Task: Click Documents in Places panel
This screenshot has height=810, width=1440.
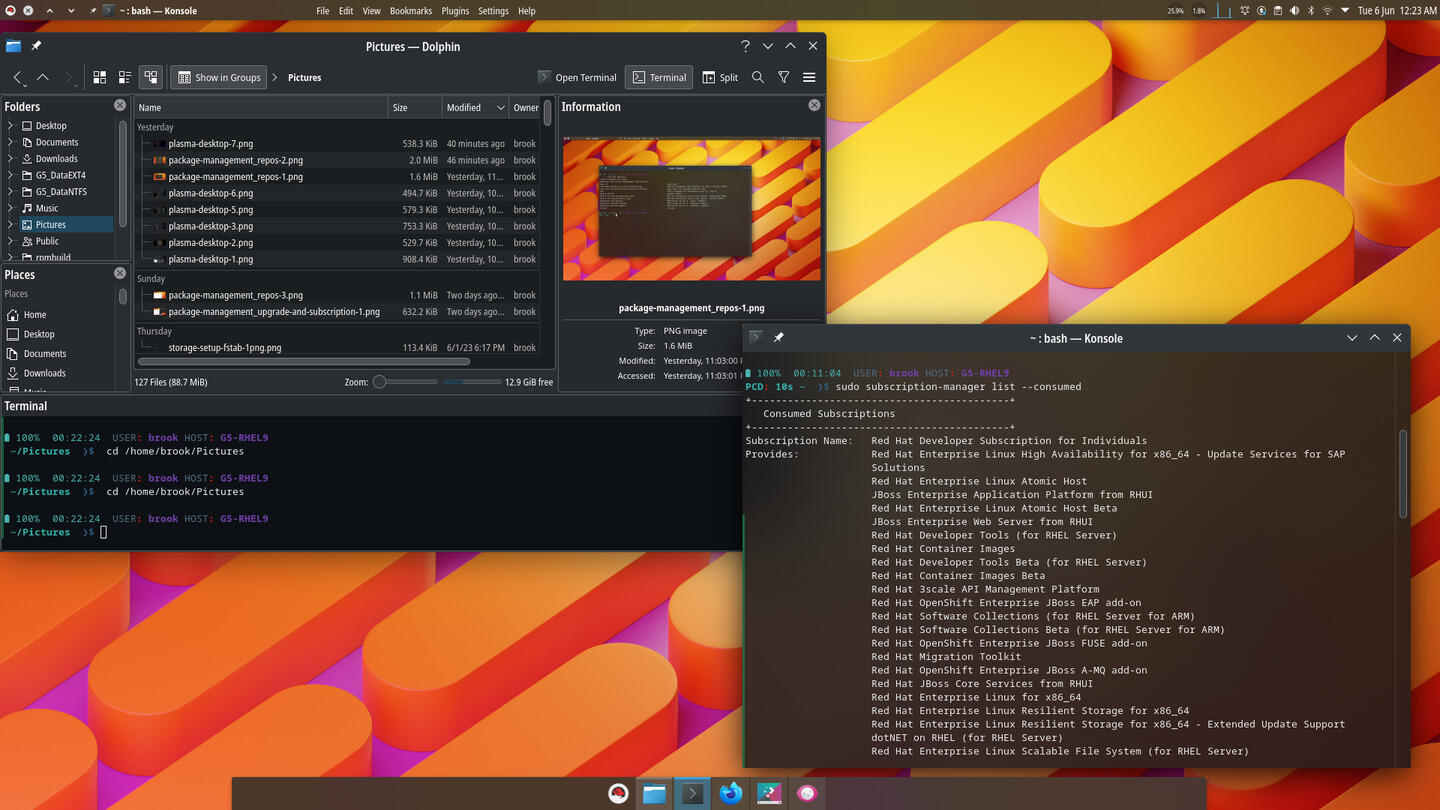Action: (45, 353)
